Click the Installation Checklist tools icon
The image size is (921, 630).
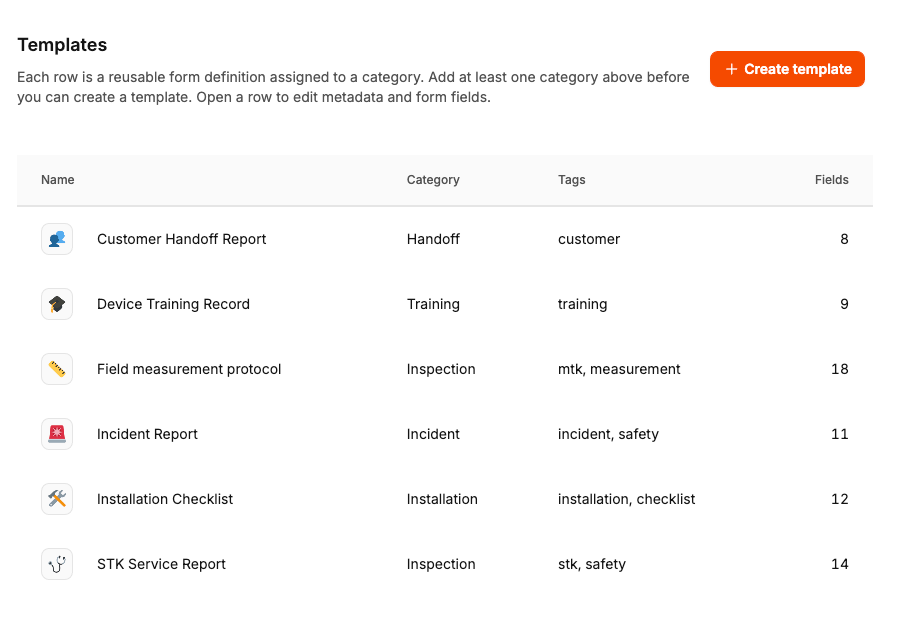coord(57,499)
